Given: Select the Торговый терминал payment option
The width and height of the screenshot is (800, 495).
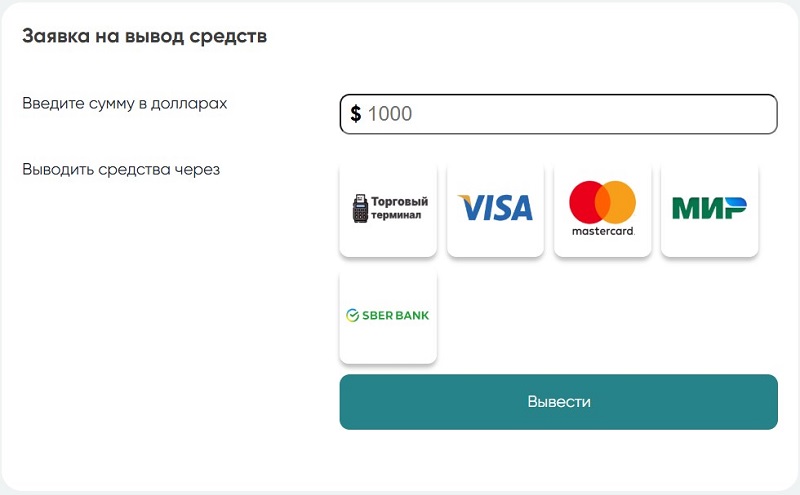Looking at the screenshot, I should tap(388, 209).
